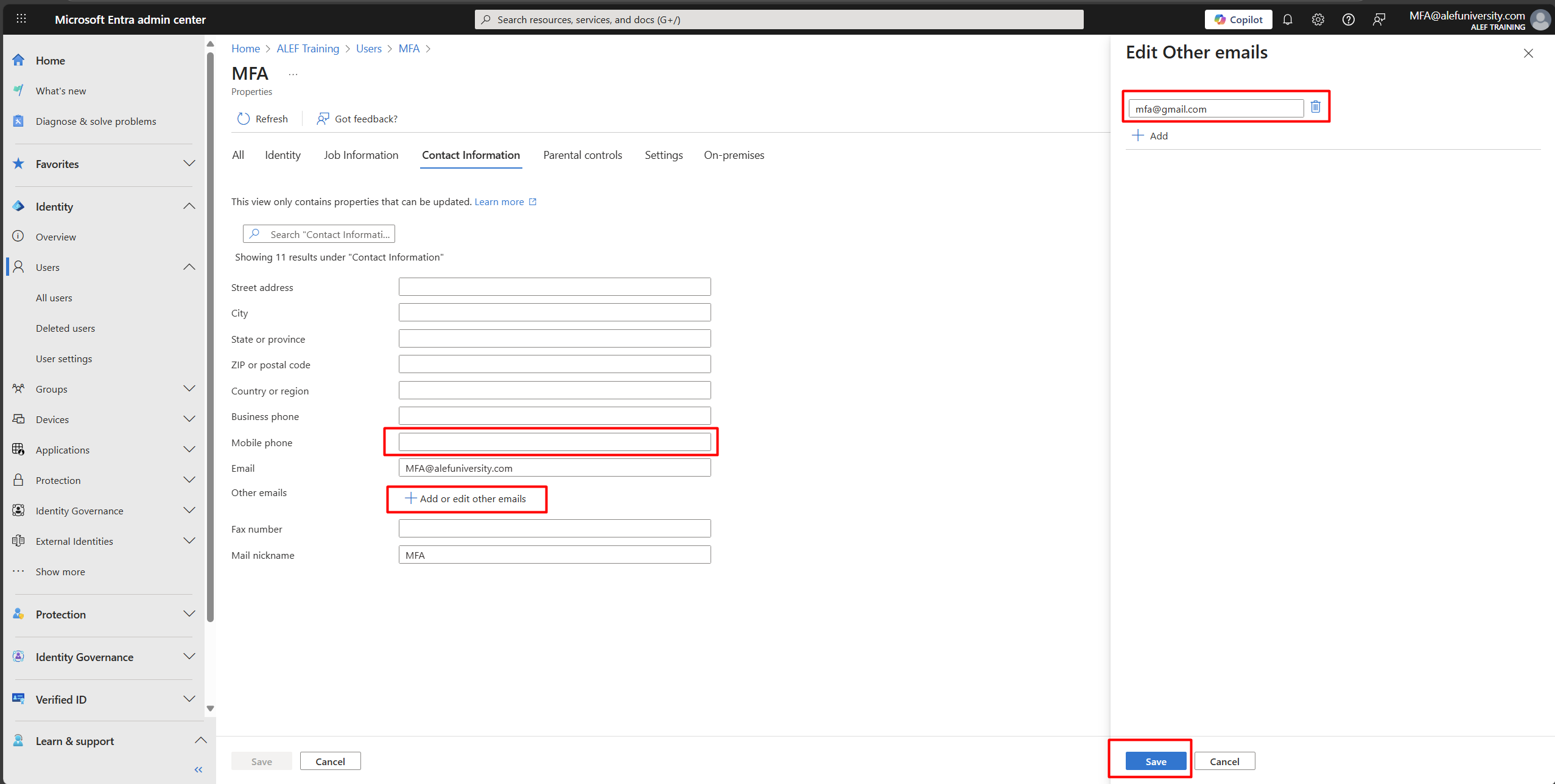
Task: Click Cancel in Edit Other emails panel
Action: click(x=1224, y=761)
